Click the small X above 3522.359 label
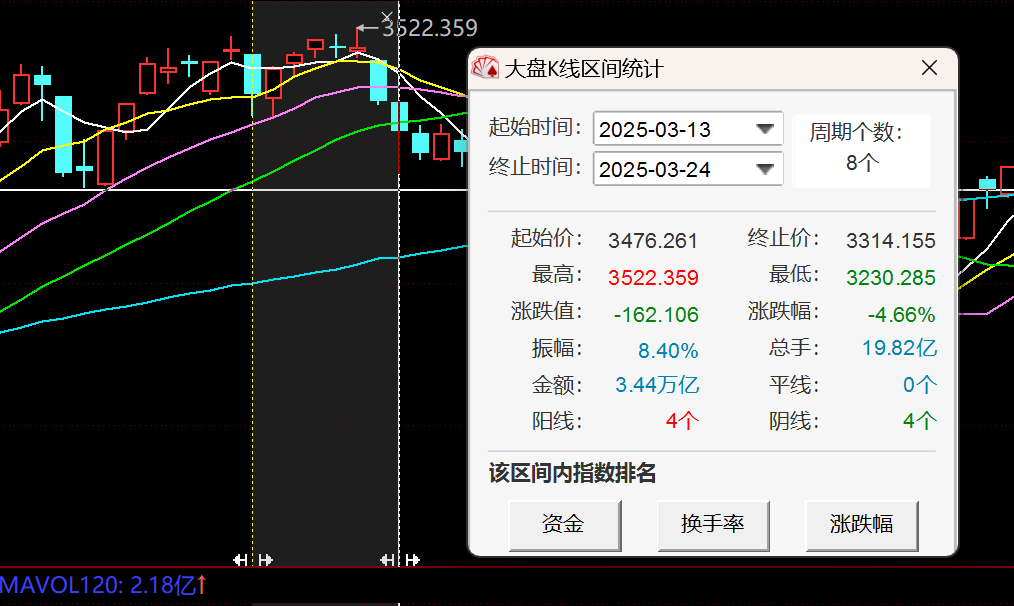This screenshot has width=1014, height=606. click(x=387, y=16)
